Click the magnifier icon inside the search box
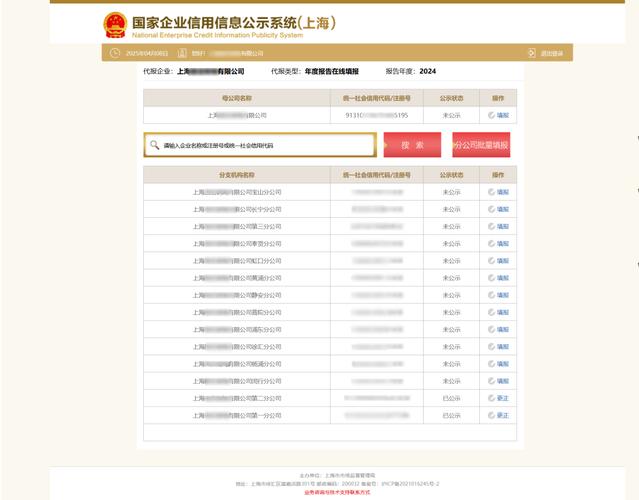The image size is (639, 500). (154, 145)
